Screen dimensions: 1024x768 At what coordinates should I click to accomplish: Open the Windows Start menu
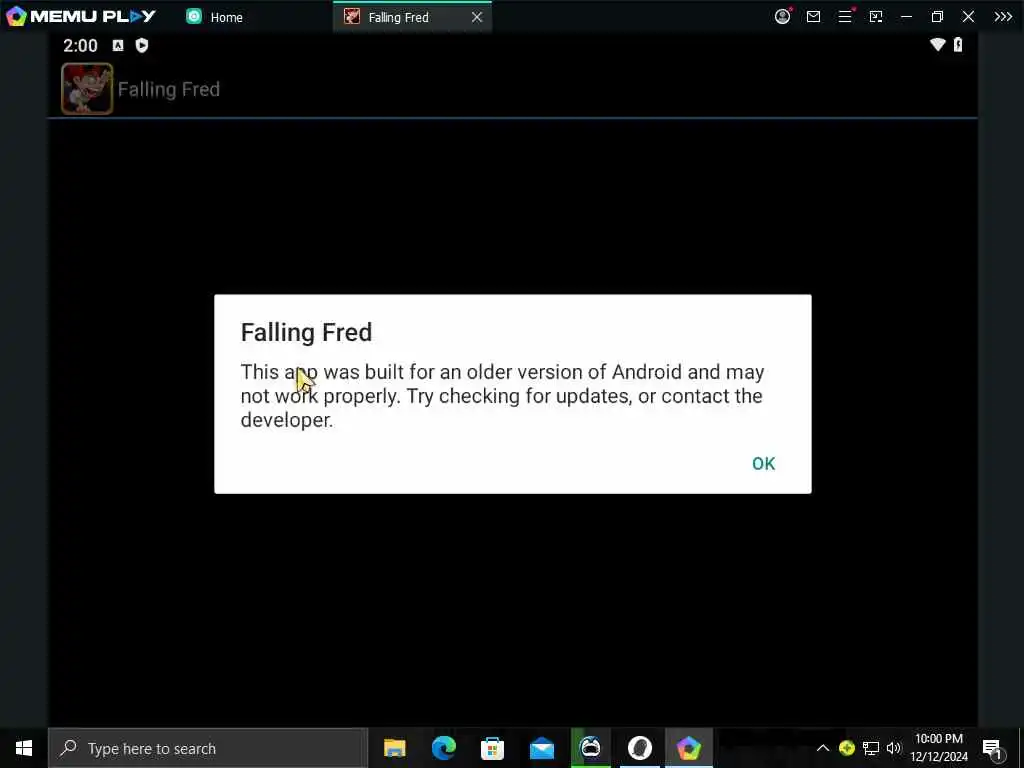point(24,748)
